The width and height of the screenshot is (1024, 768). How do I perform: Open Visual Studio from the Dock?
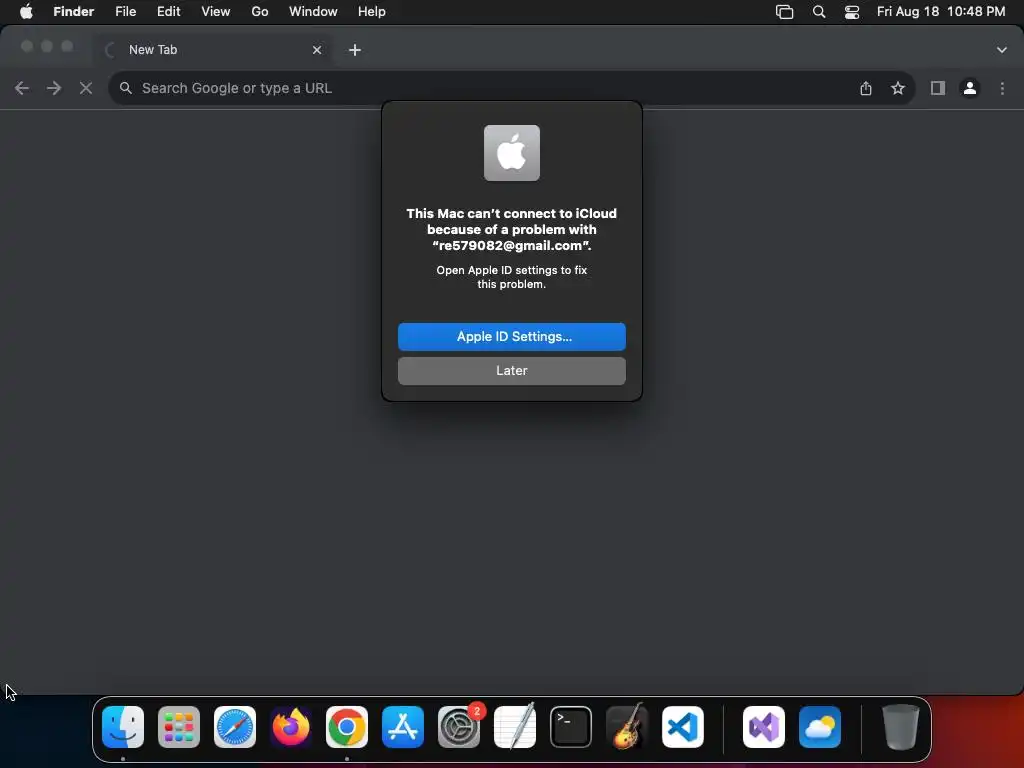tap(764, 727)
